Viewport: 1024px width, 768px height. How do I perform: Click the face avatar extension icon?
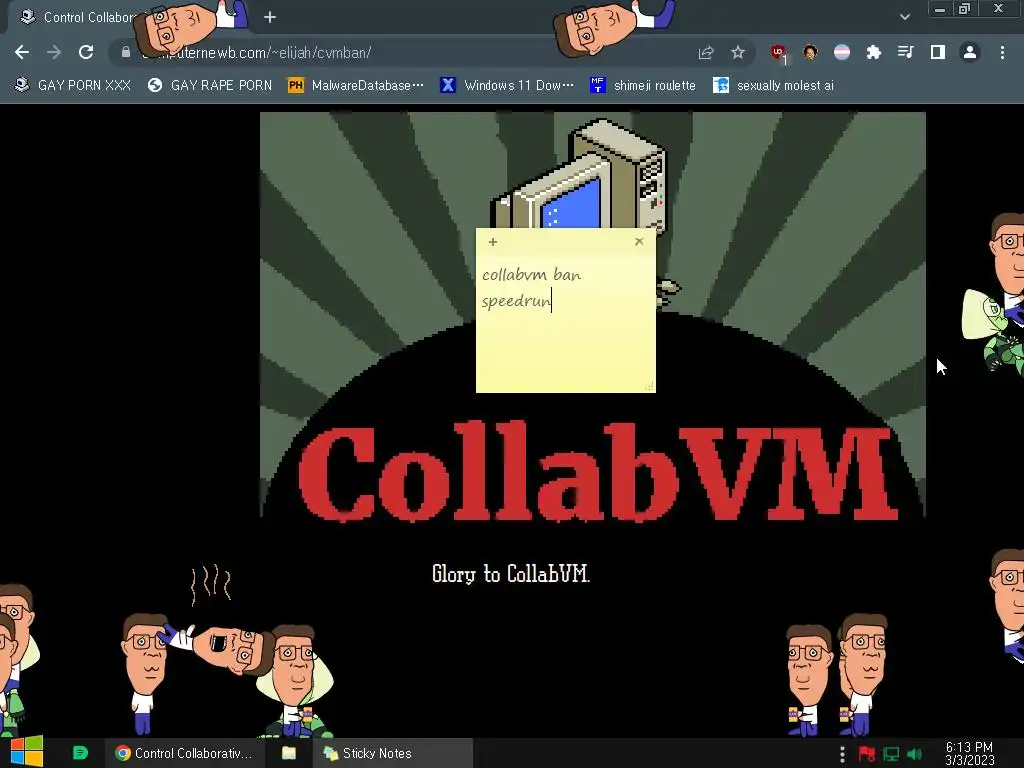[810, 52]
